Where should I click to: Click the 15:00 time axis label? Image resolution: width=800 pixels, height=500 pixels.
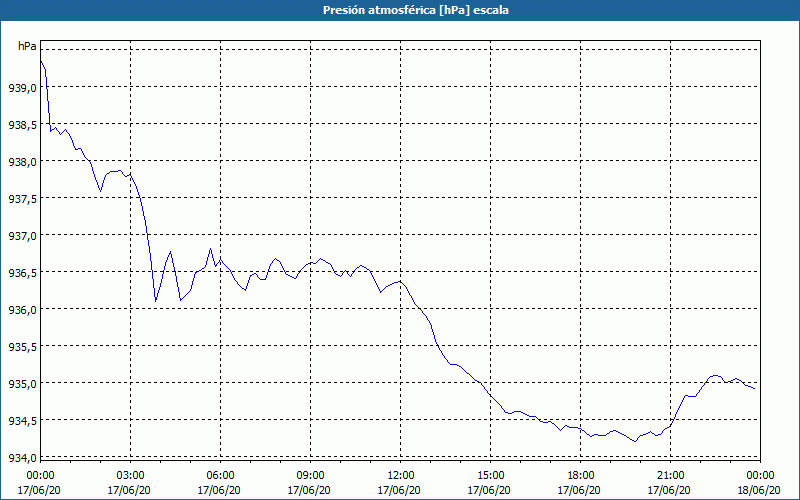point(491,476)
